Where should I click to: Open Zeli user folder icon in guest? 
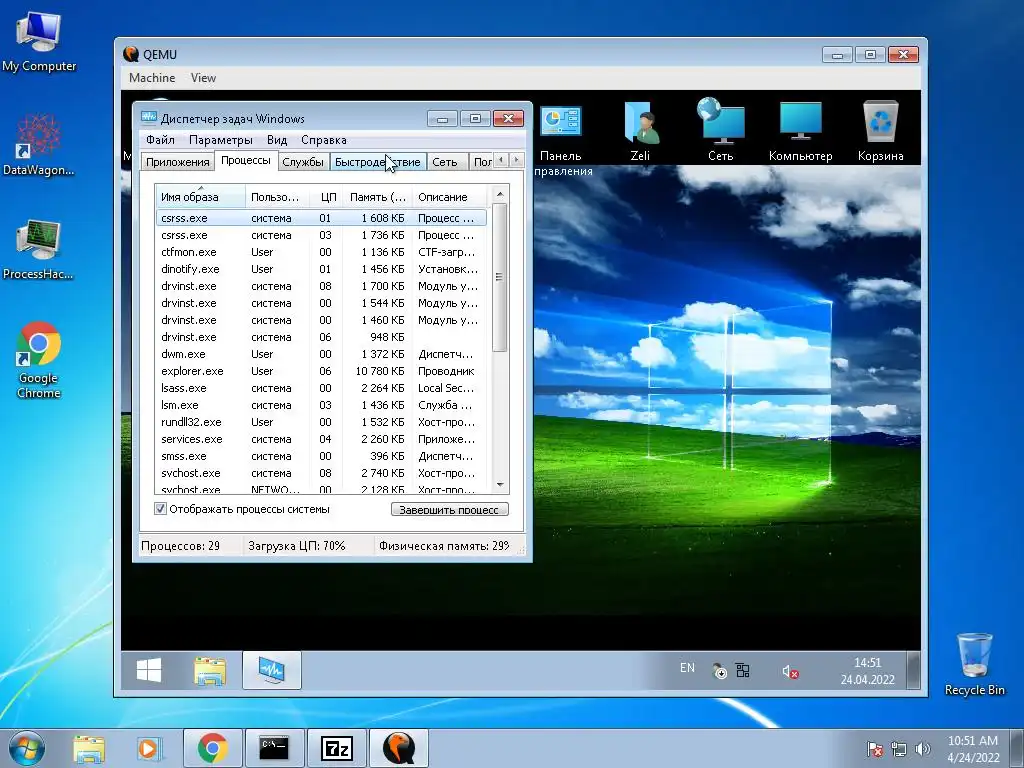640,131
